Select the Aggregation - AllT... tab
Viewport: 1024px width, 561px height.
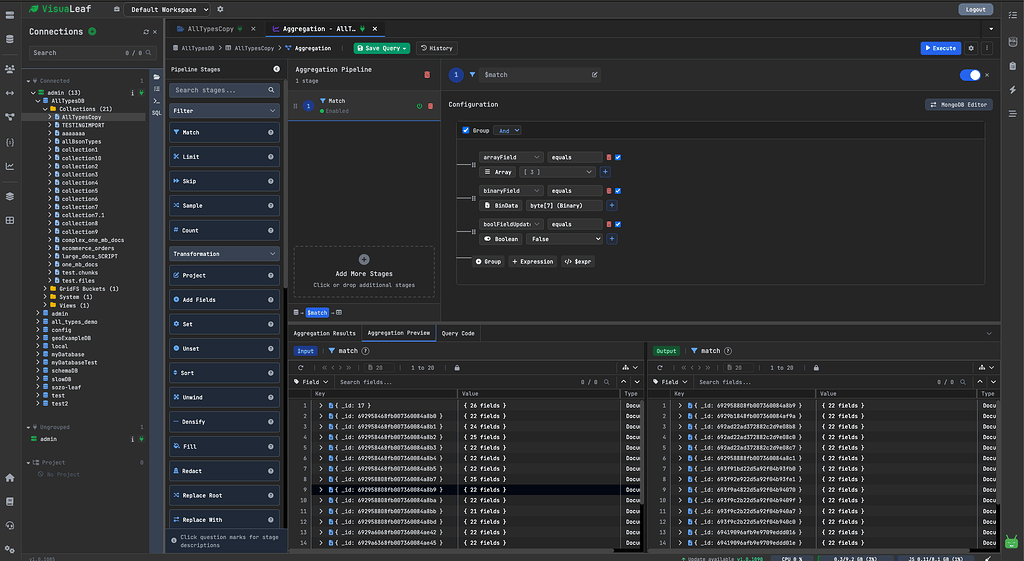click(319, 29)
